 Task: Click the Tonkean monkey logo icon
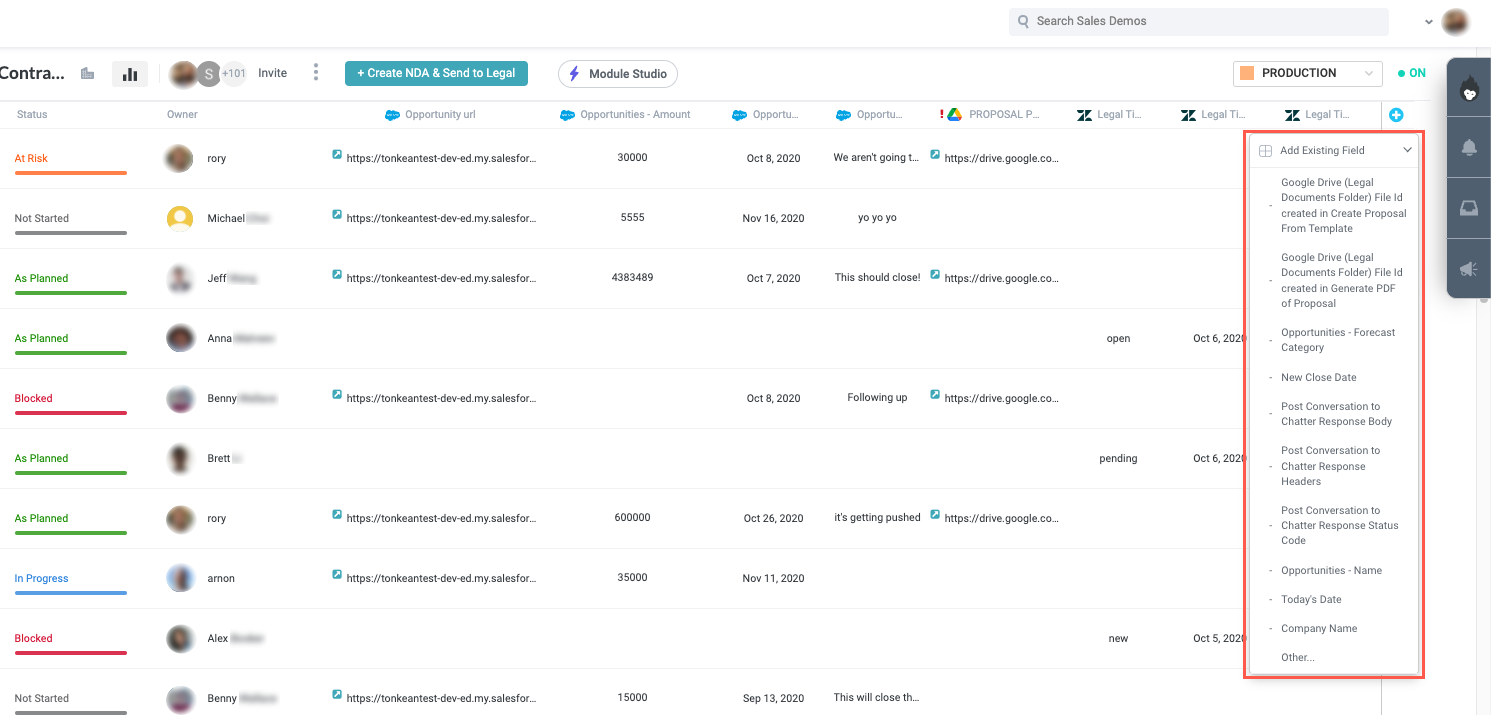(1470, 91)
